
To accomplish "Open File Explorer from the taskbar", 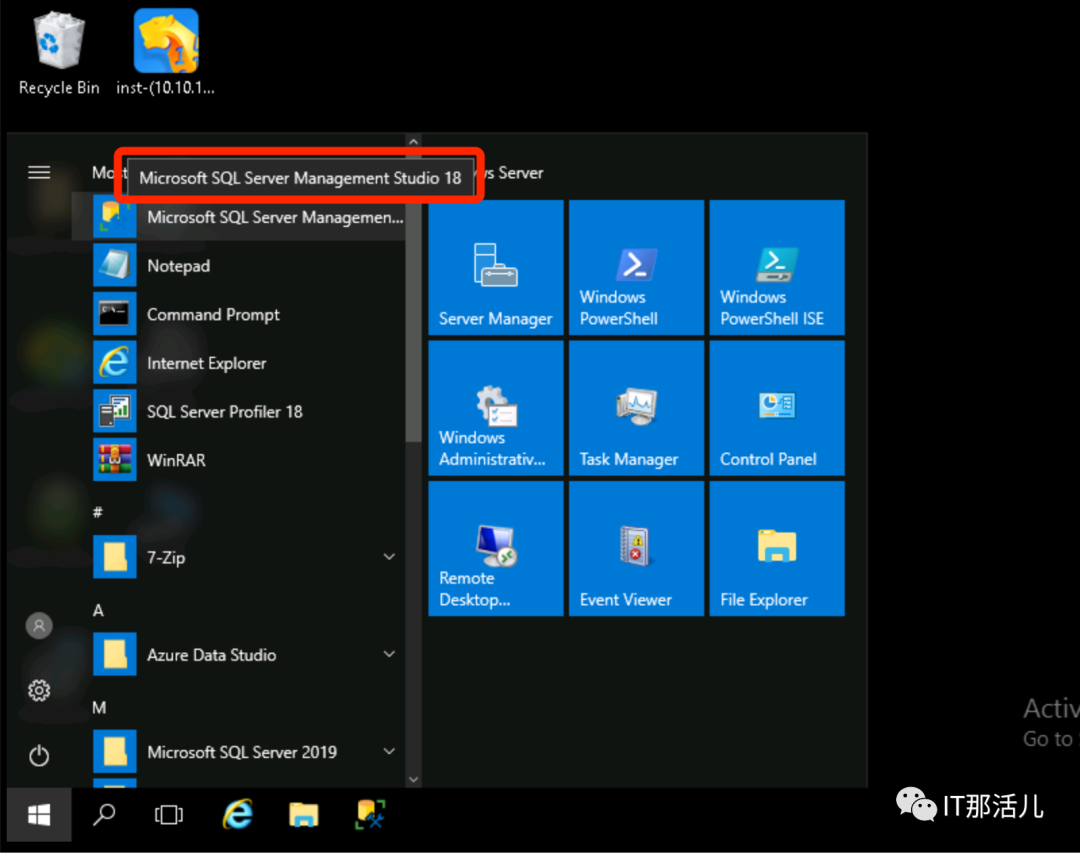I will point(304,815).
